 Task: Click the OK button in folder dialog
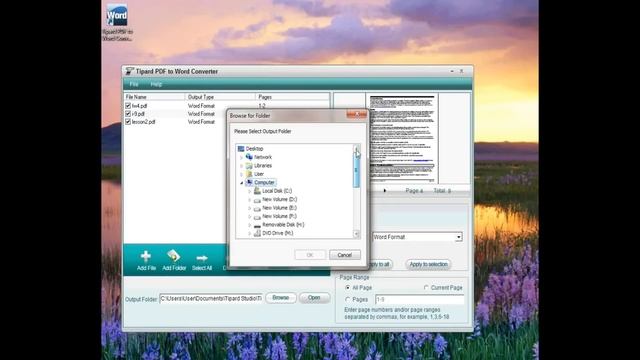coord(310,255)
